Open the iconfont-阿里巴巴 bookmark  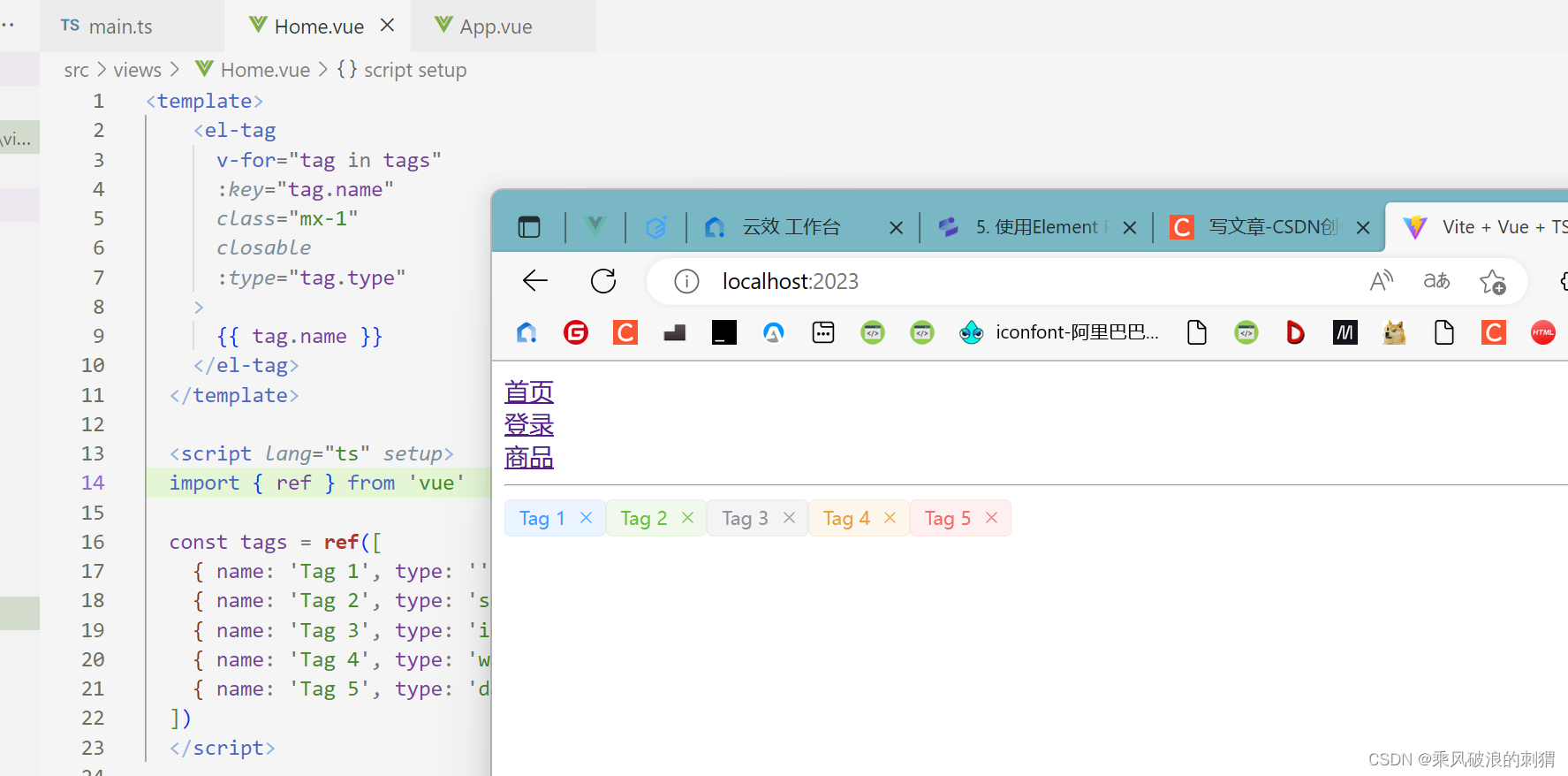[x=1059, y=332]
